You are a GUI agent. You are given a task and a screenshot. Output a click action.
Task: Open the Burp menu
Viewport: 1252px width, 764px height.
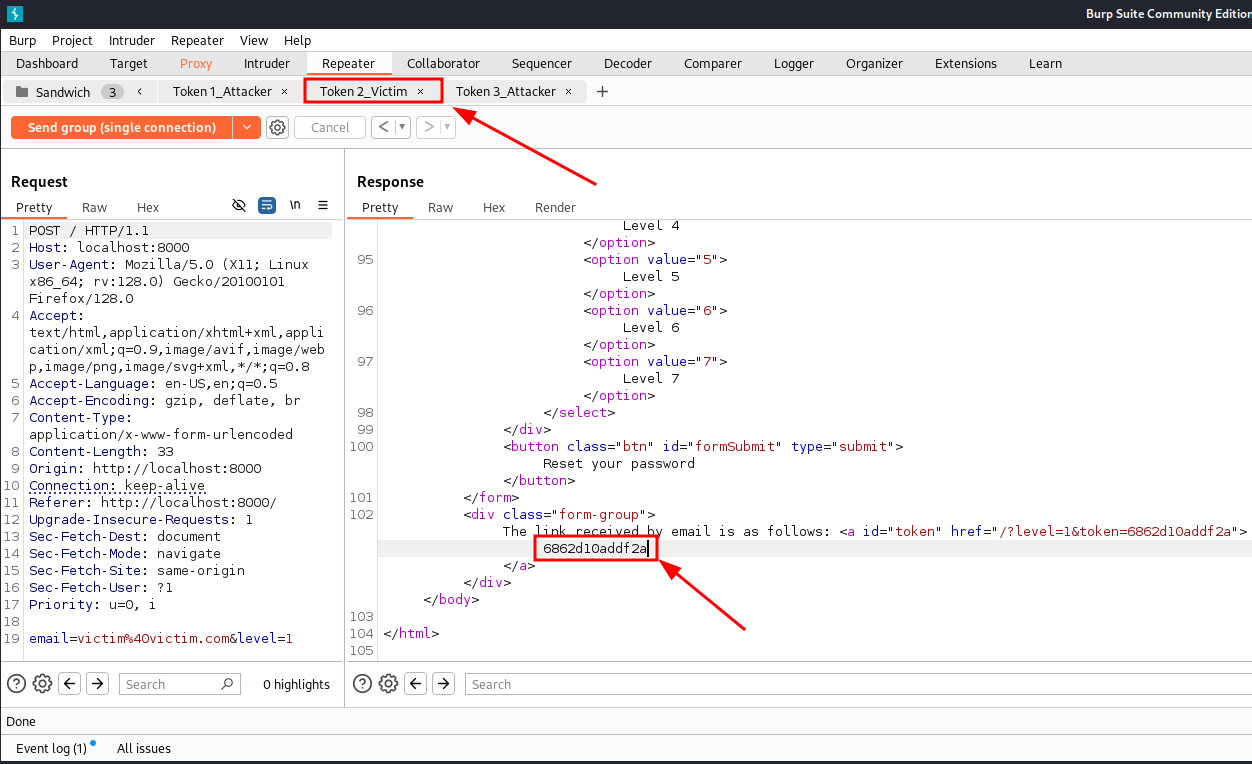[x=22, y=40]
